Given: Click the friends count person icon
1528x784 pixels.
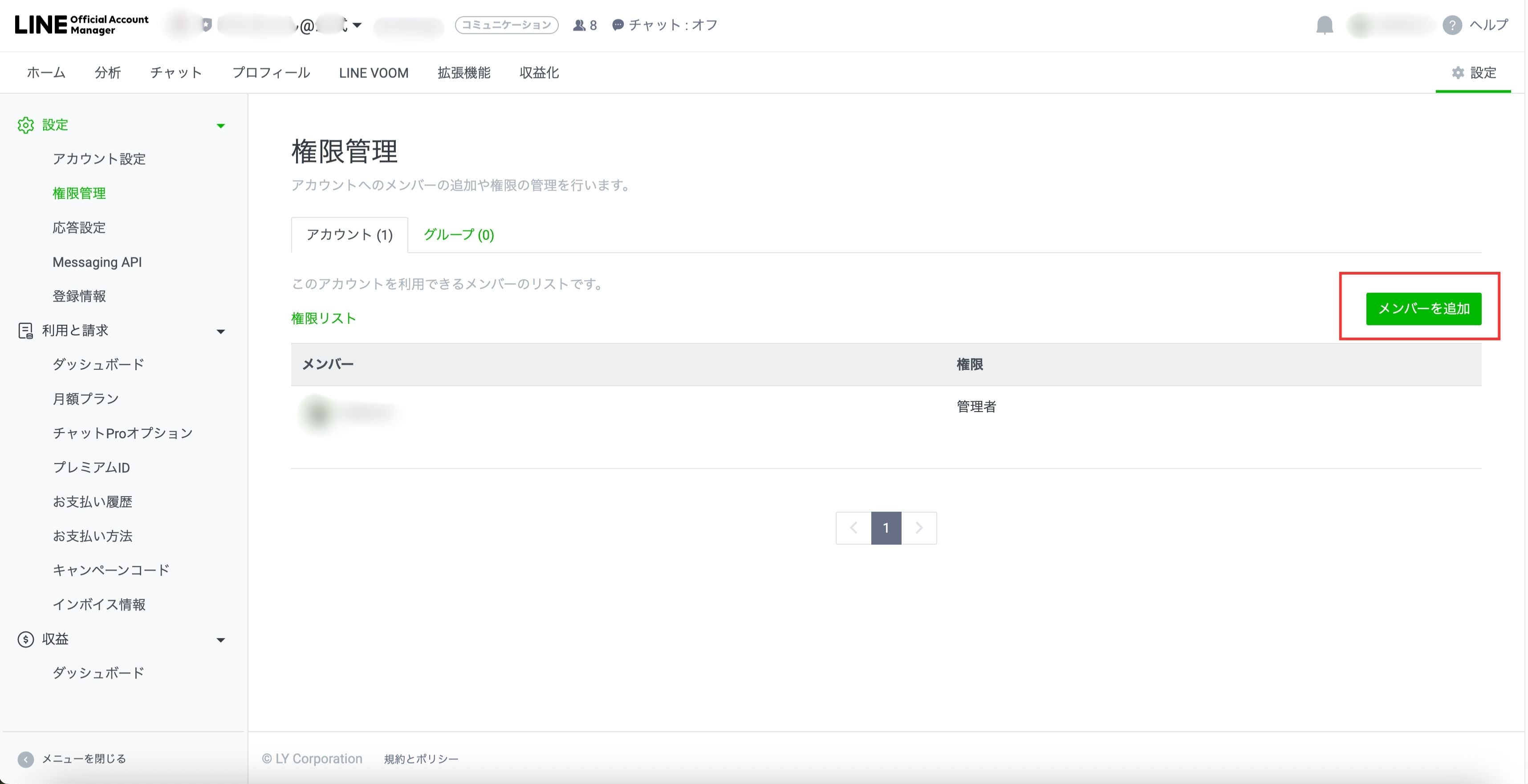Looking at the screenshot, I should (579, 25).
